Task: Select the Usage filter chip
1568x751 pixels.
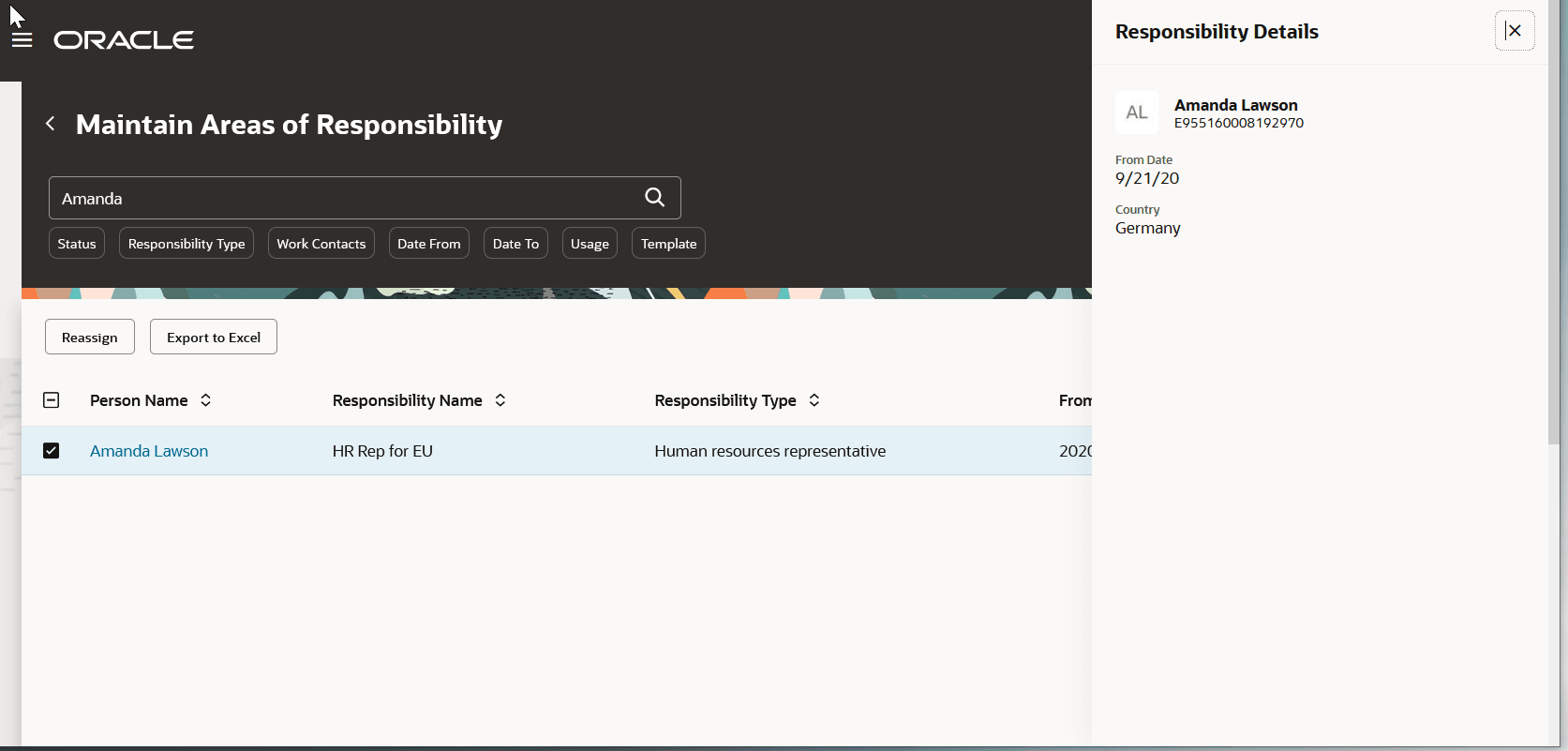Action: tap(590, 243)
